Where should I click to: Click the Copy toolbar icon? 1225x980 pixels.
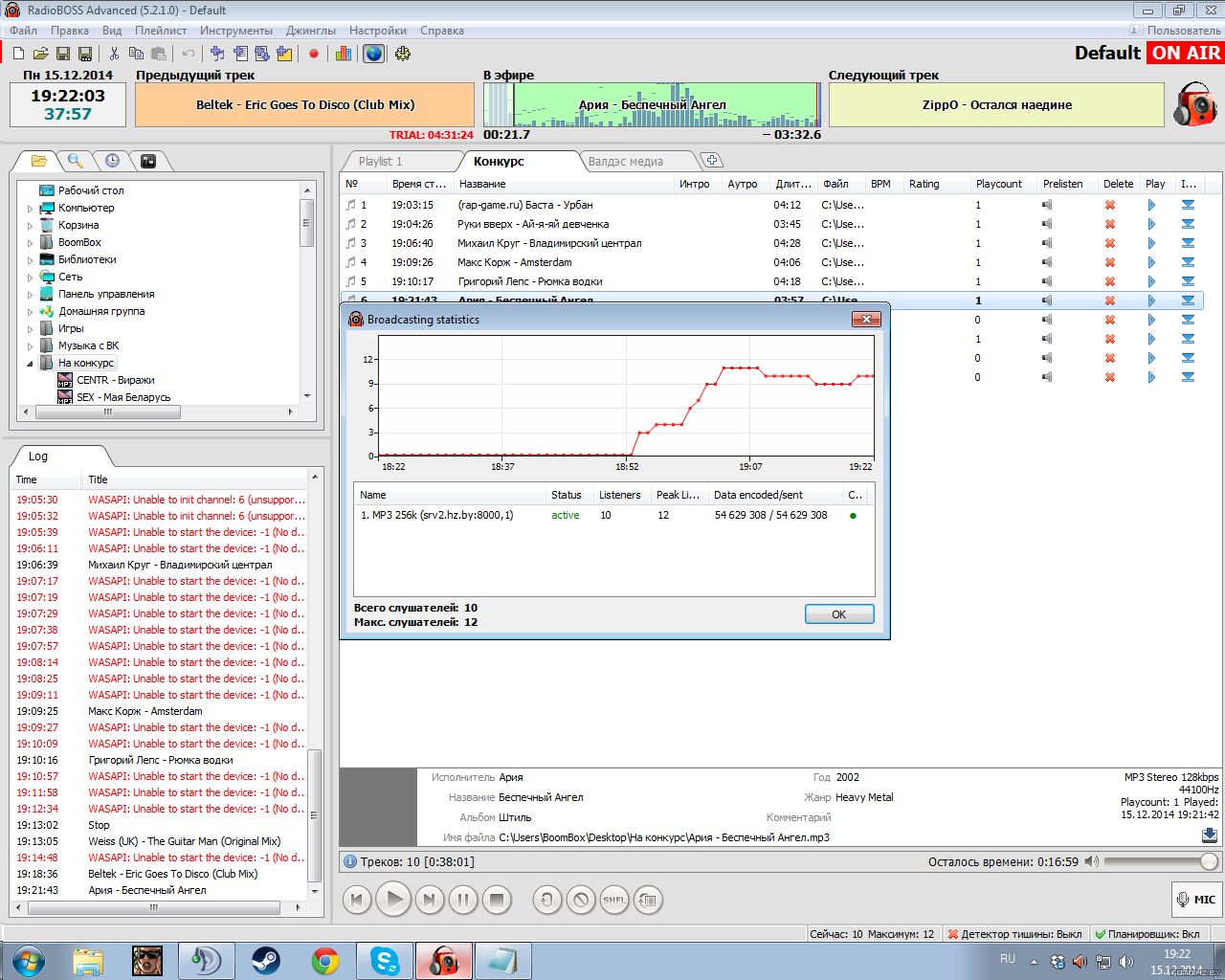pyautogui.click(x=136, y=54)
